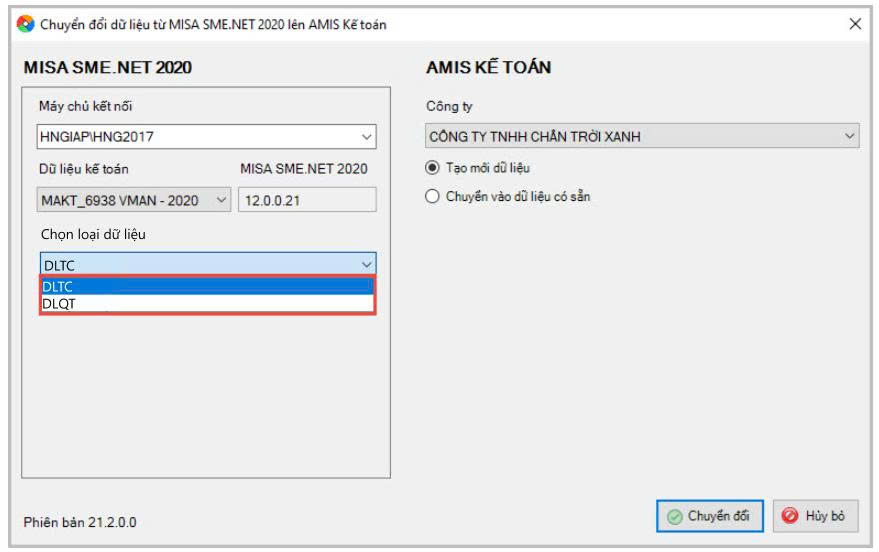
Task: Click the Dữ liệu kế toán label
Action: pyautogui.click(x=84, y=169)
